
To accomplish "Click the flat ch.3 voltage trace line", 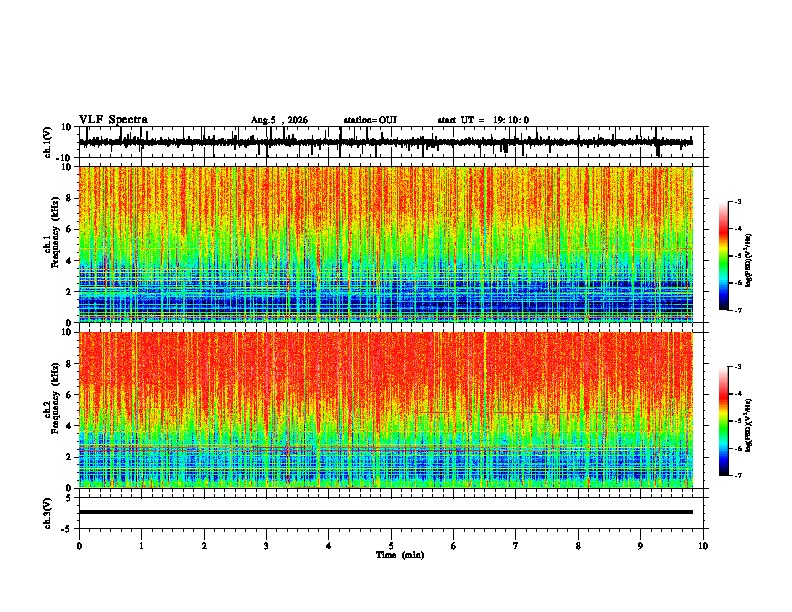I will tap(386, 512).
